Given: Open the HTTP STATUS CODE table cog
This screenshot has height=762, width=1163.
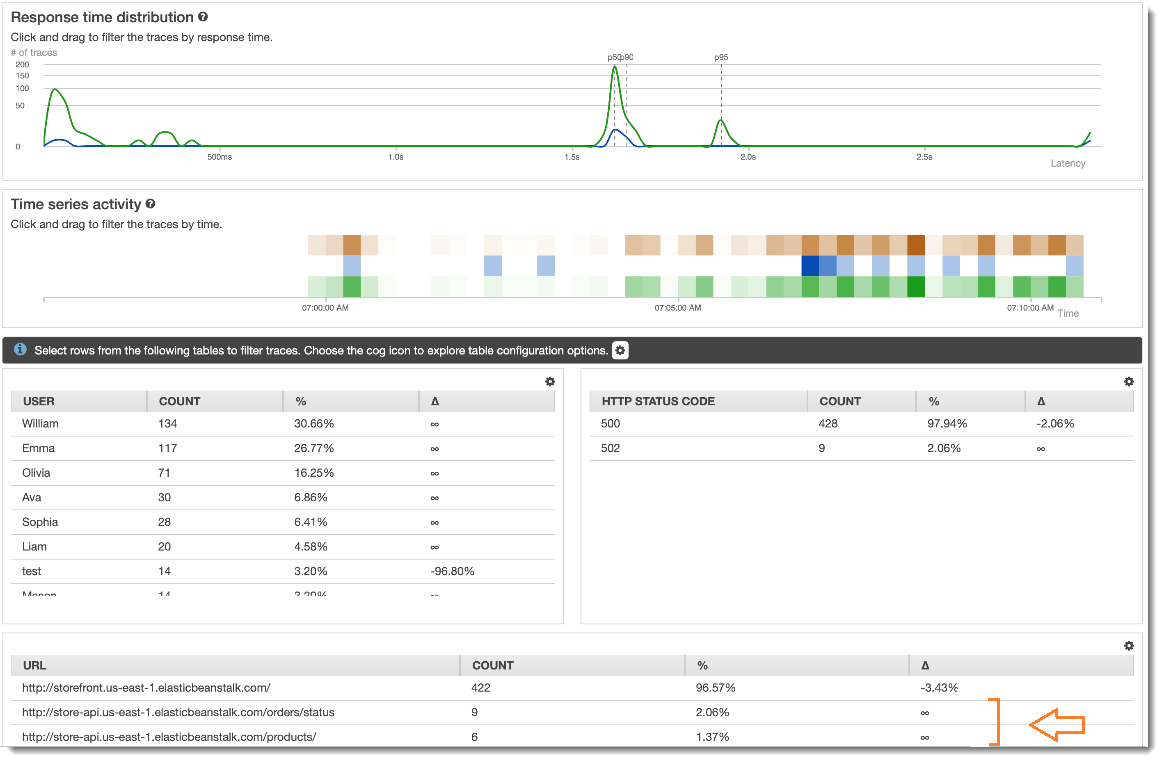Looking at the screenshot, I should point(1128,381).
